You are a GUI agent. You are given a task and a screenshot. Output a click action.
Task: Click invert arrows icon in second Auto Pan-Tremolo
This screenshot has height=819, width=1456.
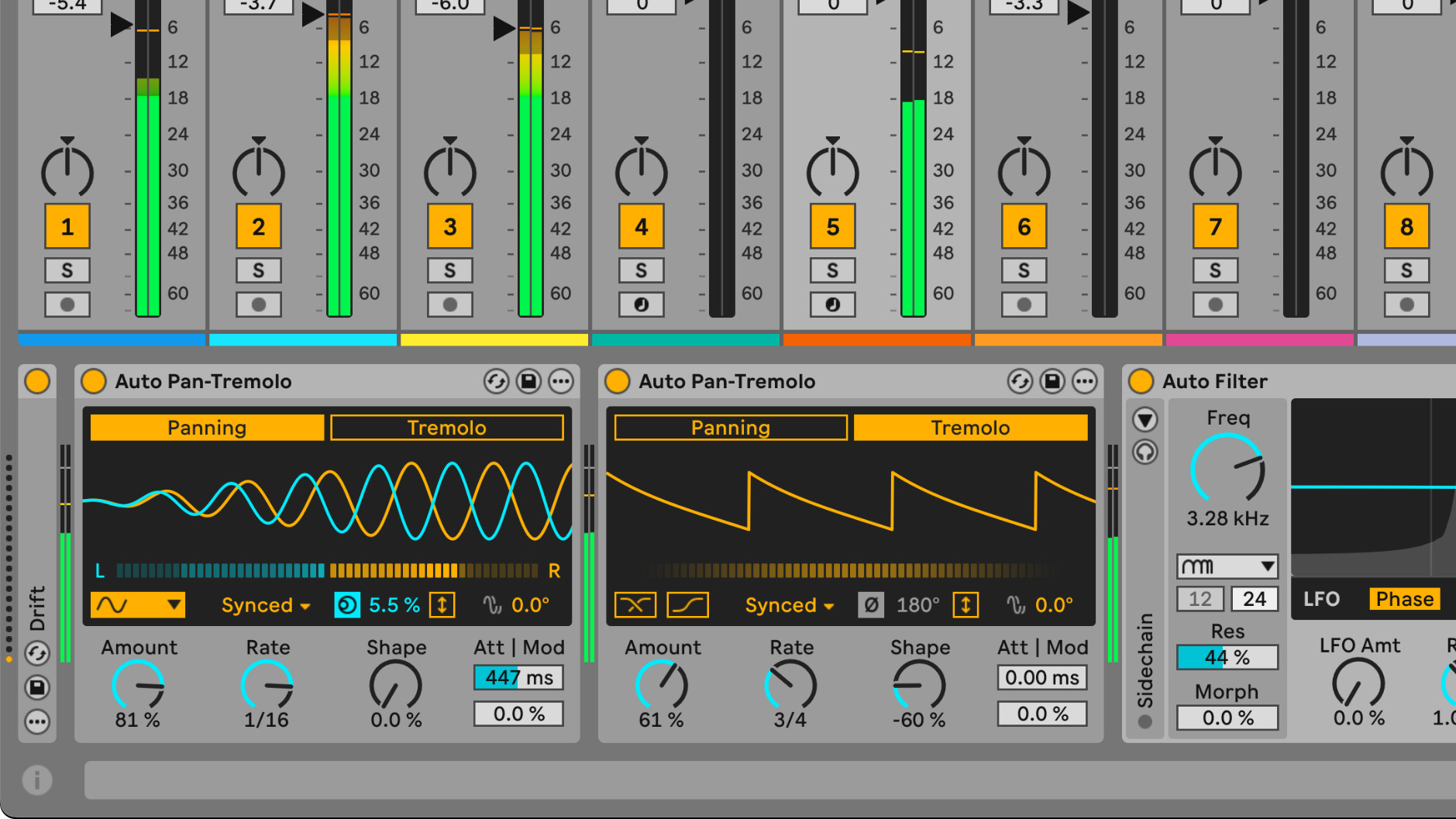click(x=966, y=604)
